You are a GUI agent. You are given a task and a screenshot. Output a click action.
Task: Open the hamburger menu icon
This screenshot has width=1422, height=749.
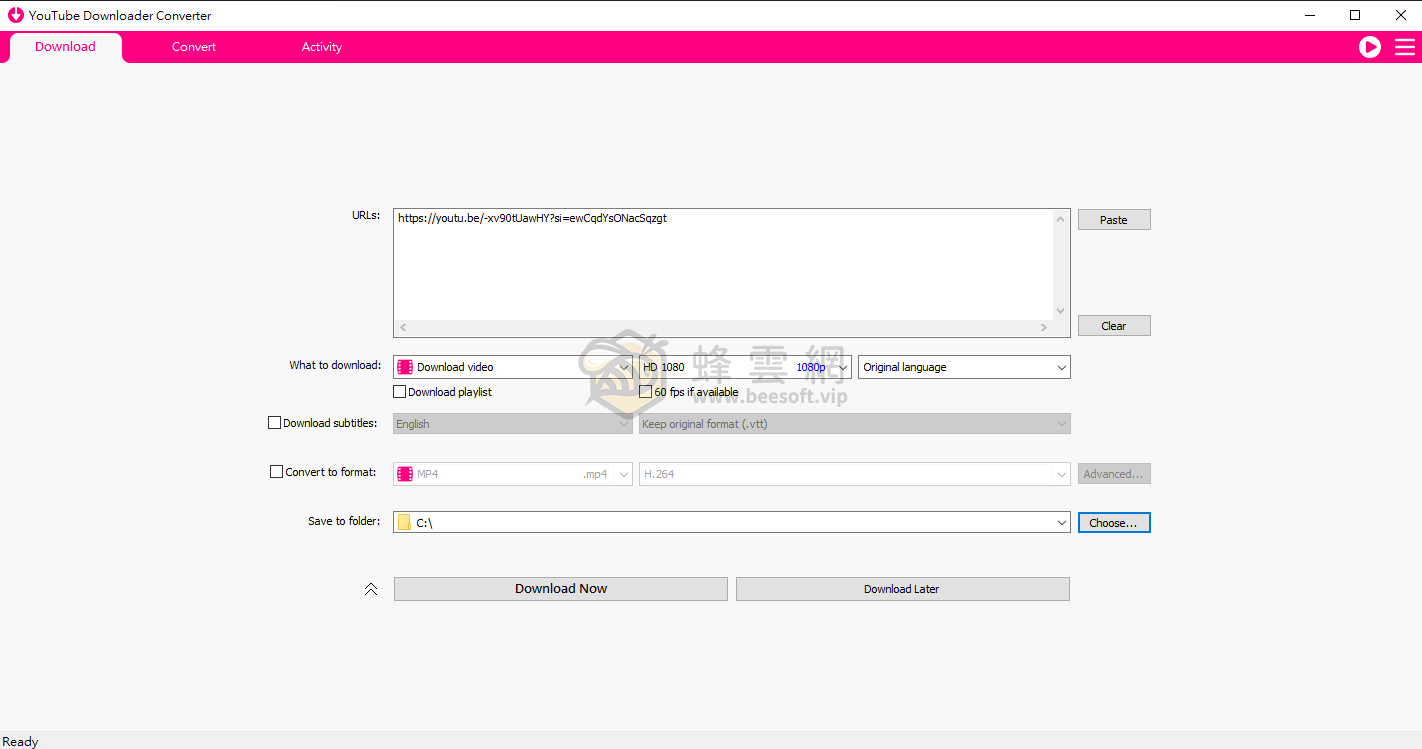tap(1405, 47)
